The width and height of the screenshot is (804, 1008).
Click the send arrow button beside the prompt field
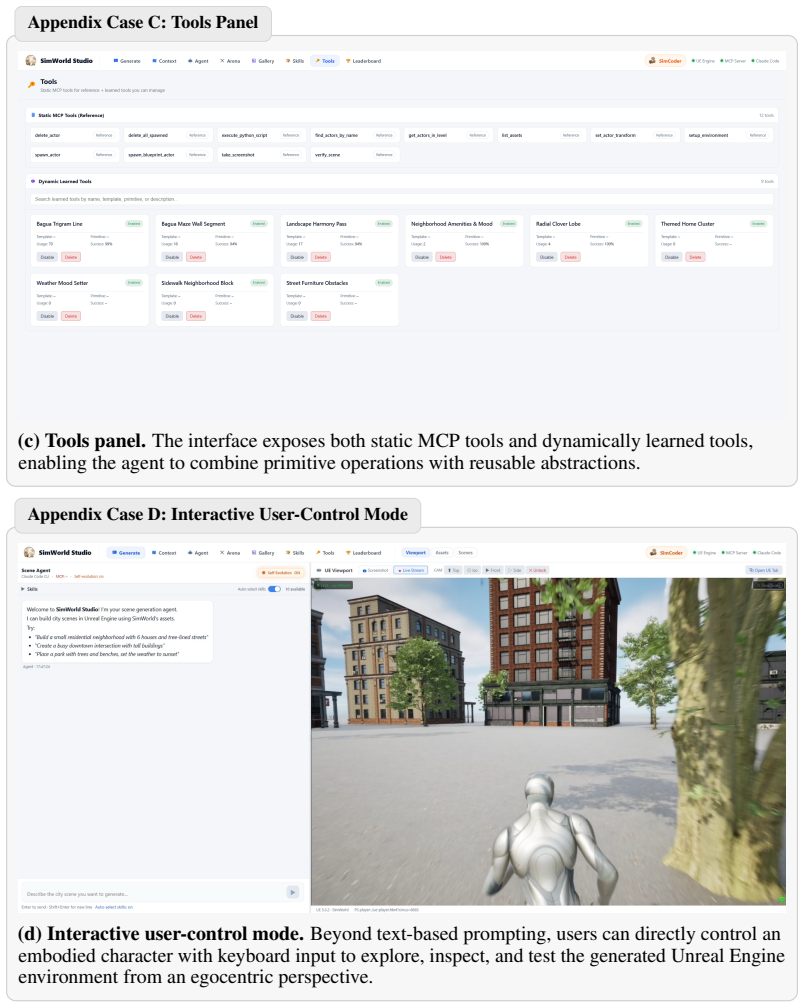292,892
